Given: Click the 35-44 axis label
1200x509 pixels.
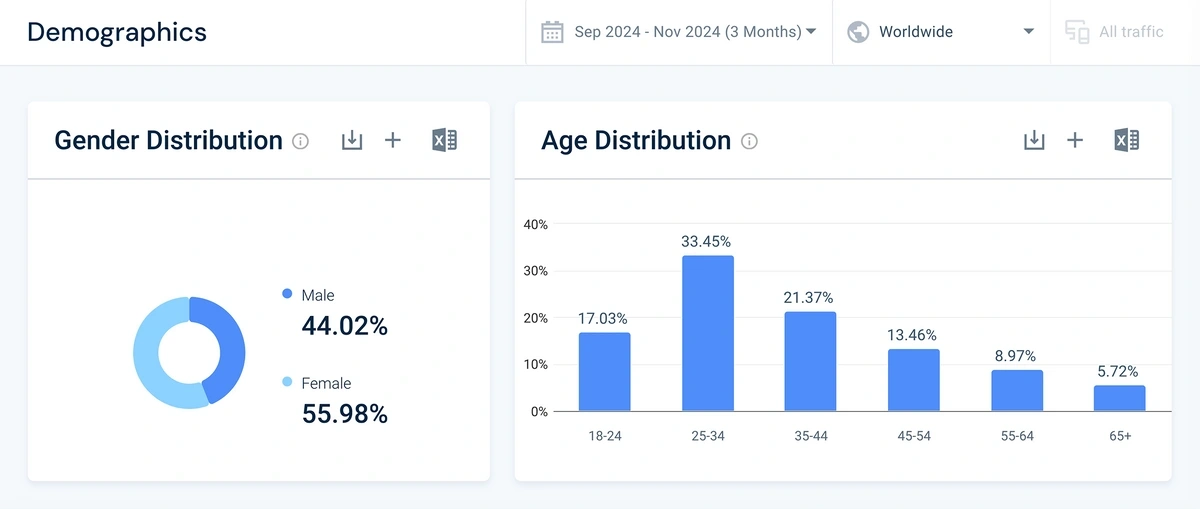Looking at the screenshot, I should (810, 437).
